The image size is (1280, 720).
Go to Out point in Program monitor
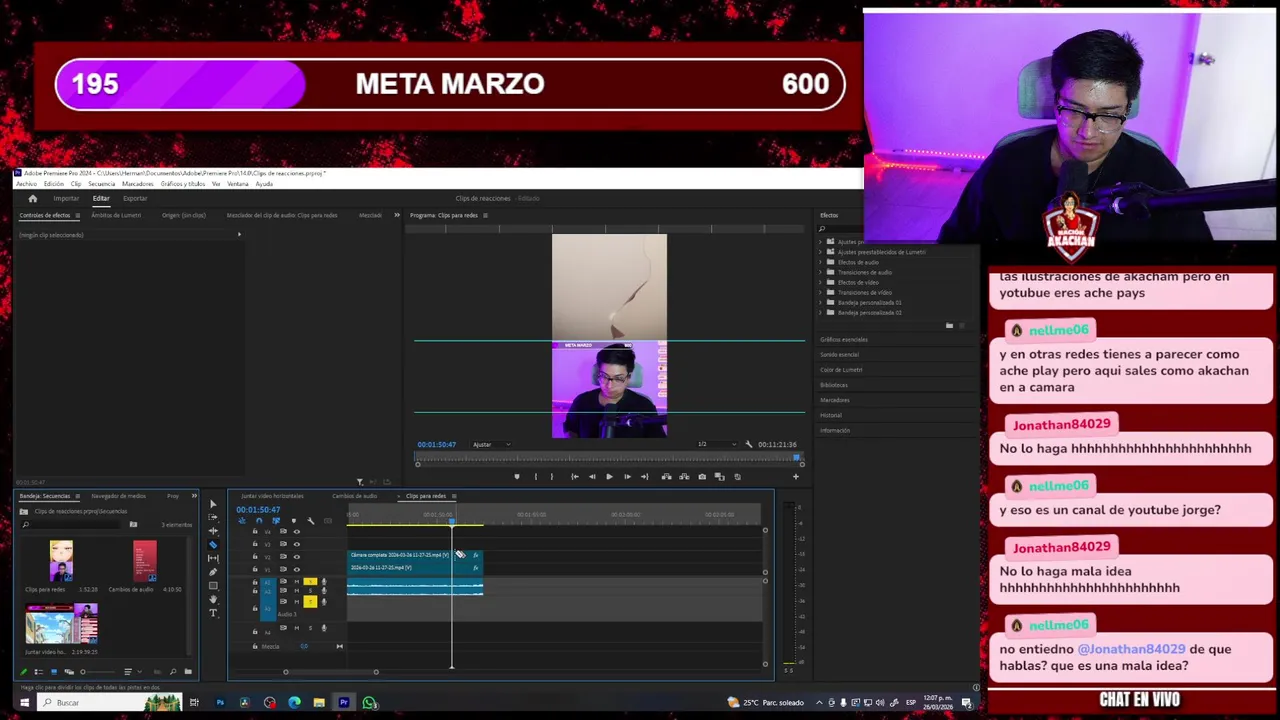point(645,477)
